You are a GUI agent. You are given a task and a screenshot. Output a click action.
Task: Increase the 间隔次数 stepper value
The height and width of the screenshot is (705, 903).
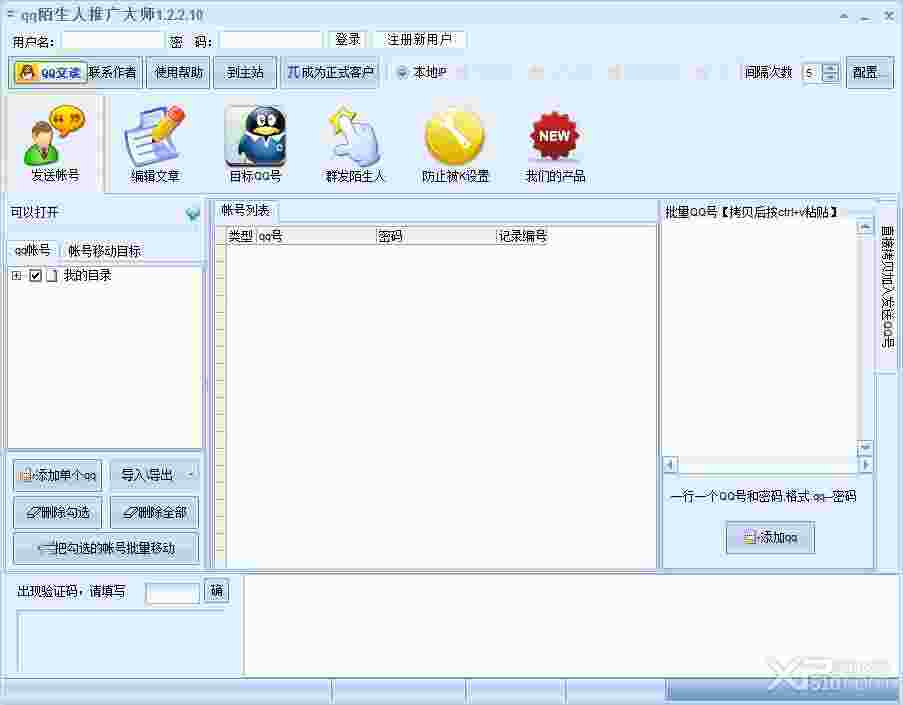[x=830, y=67]
